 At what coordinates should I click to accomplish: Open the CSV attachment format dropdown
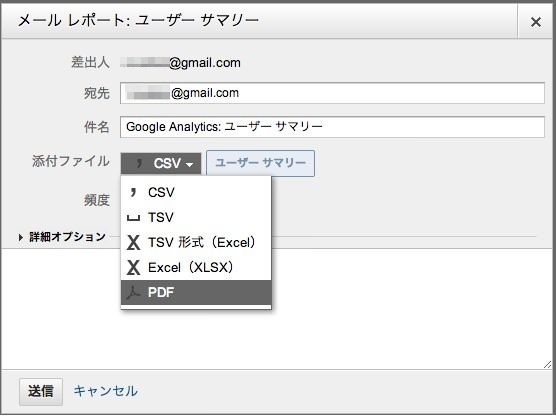[161, 163]
